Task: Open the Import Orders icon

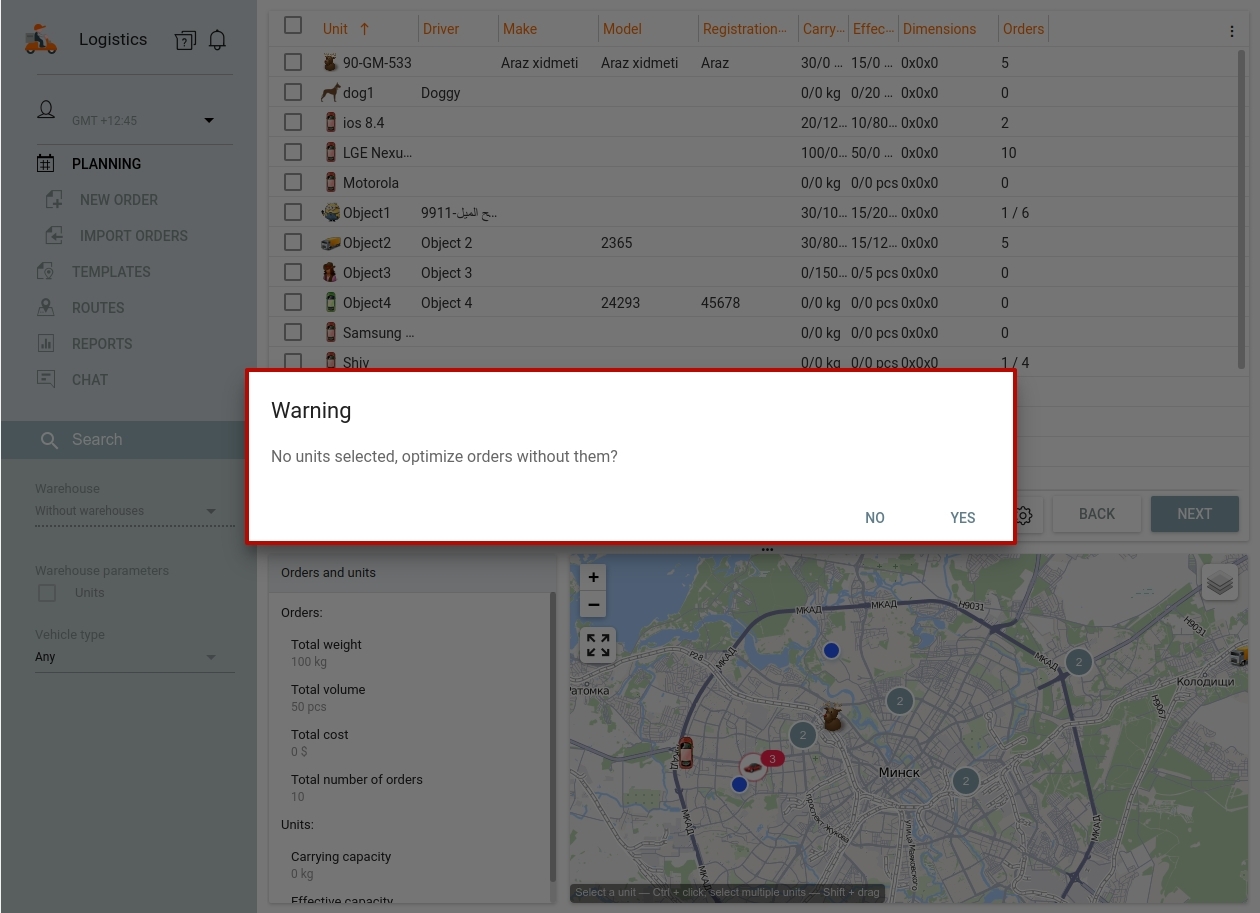Action: pyautogui.click(x=54, y=235)
